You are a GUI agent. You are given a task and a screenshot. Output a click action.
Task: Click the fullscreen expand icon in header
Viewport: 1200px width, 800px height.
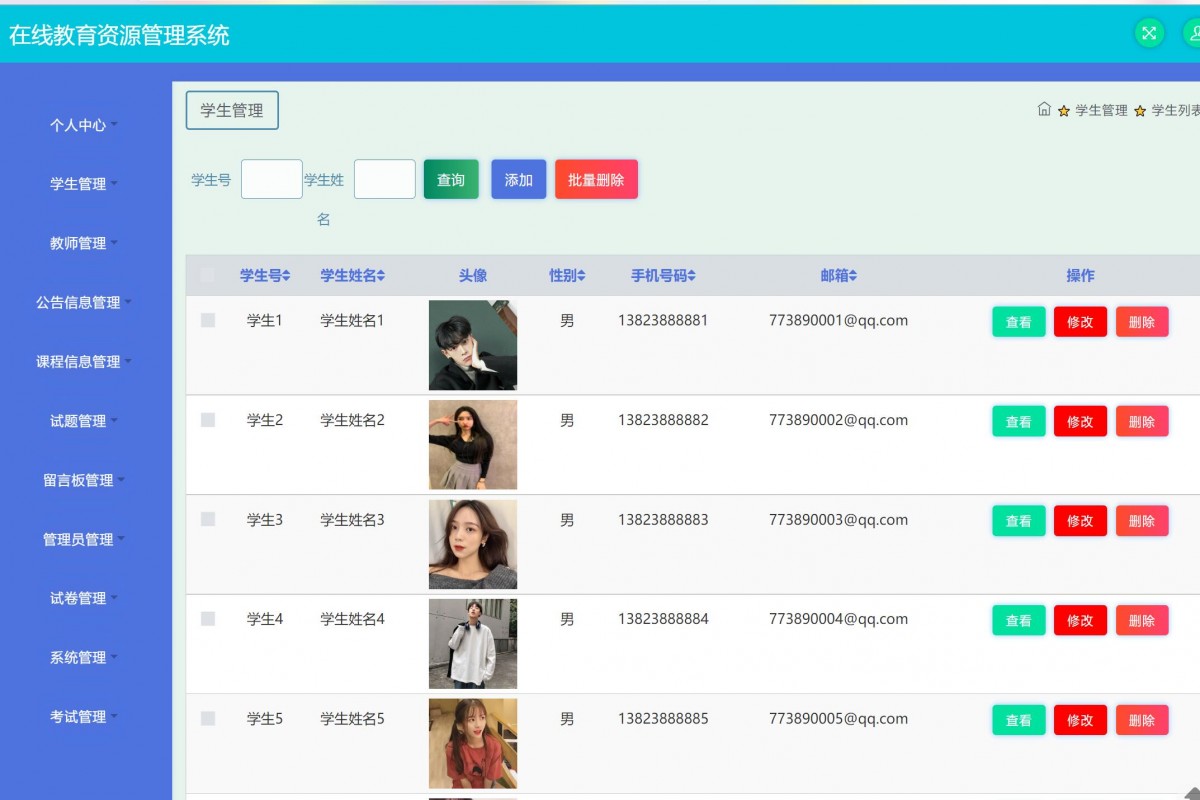(x=1148, y=33)
